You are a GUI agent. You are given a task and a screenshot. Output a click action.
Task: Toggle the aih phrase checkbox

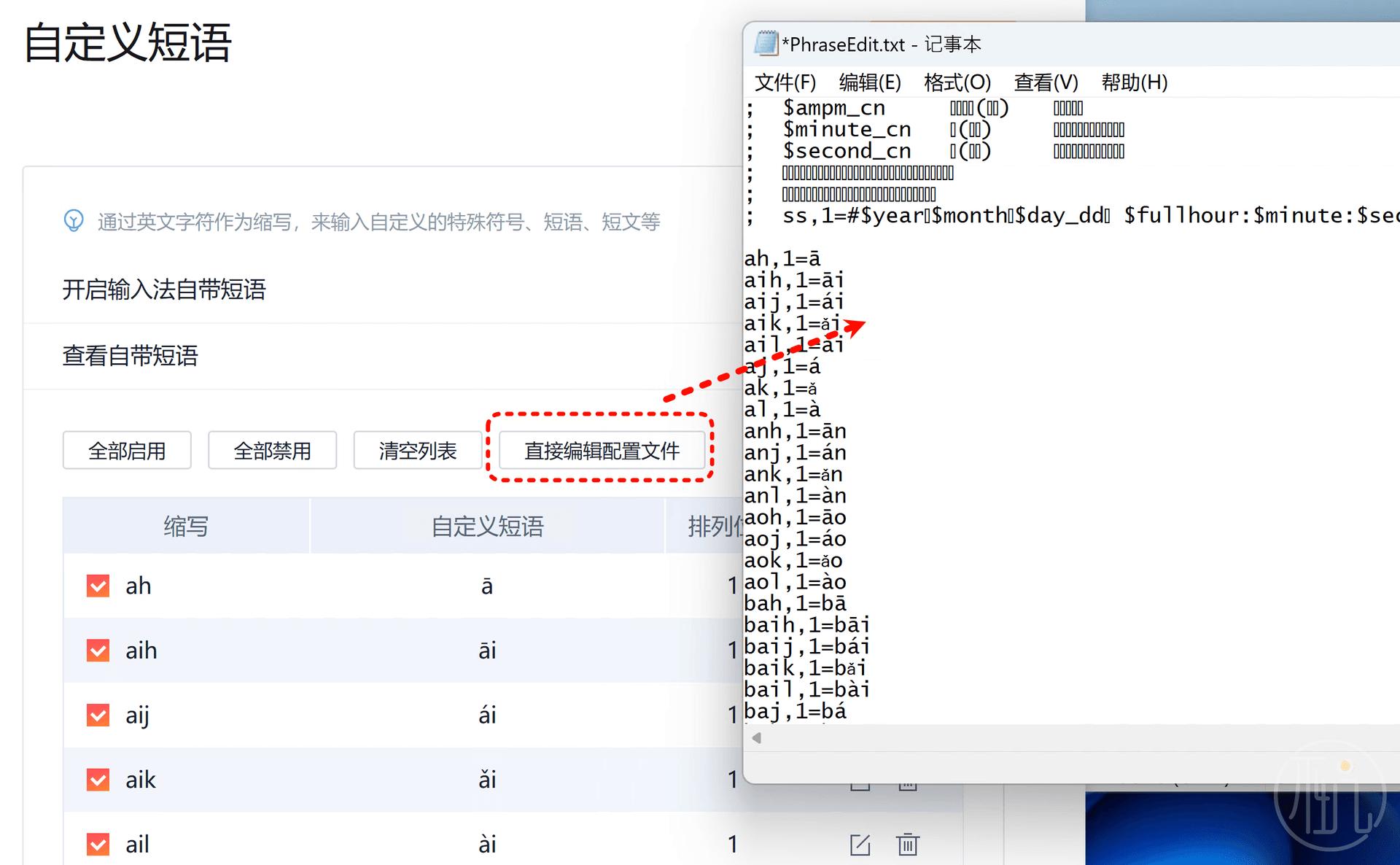tap(98, 651)
